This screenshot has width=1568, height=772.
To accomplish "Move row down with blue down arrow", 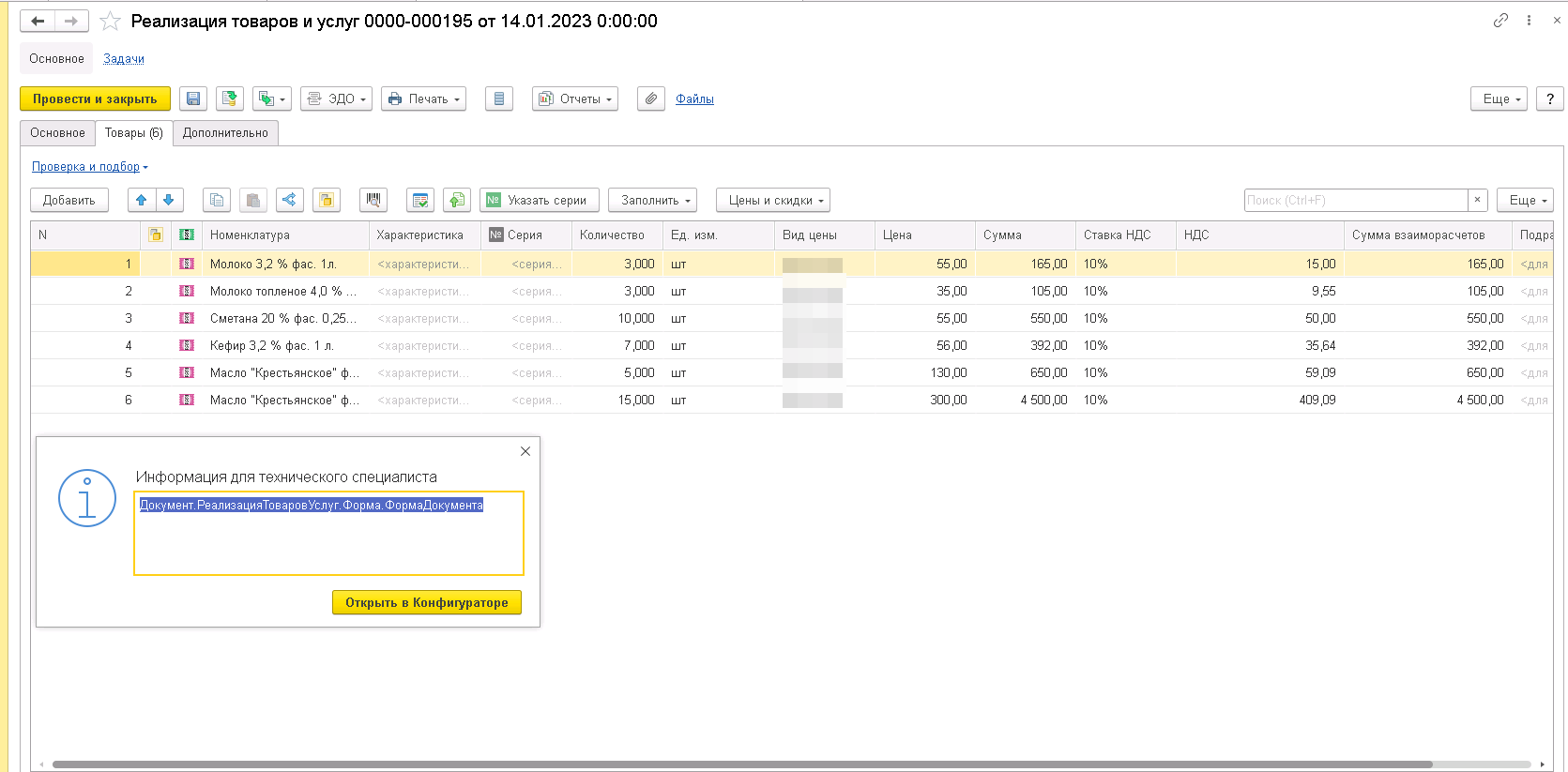I will pyautogui.click(x=169, y=200).
